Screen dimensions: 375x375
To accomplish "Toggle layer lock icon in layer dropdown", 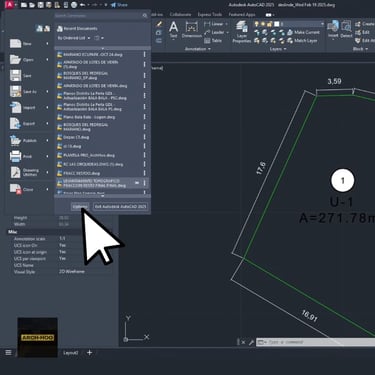I will pyautogui.click(x=269, y=24).
